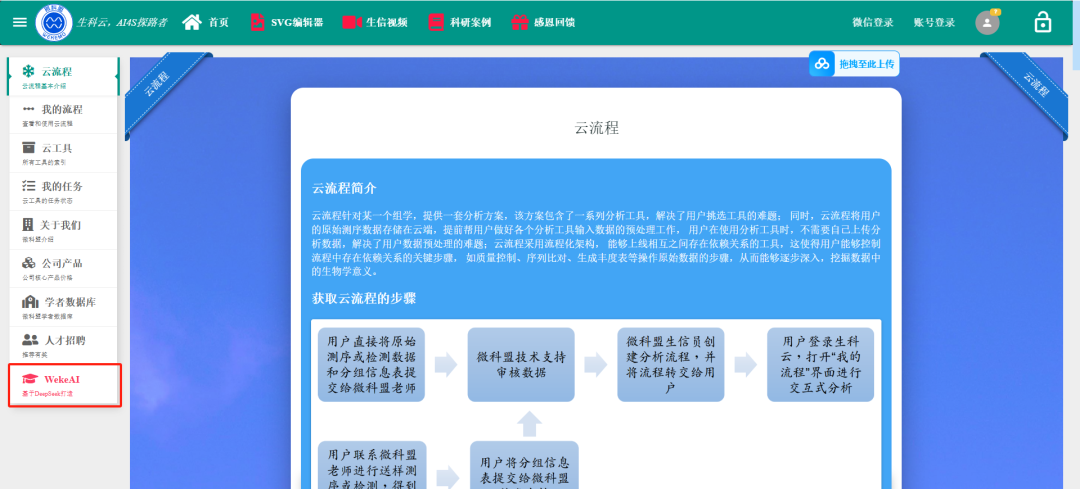
Task: Click the 云流程简介 heading
Action: click(344, 189)
